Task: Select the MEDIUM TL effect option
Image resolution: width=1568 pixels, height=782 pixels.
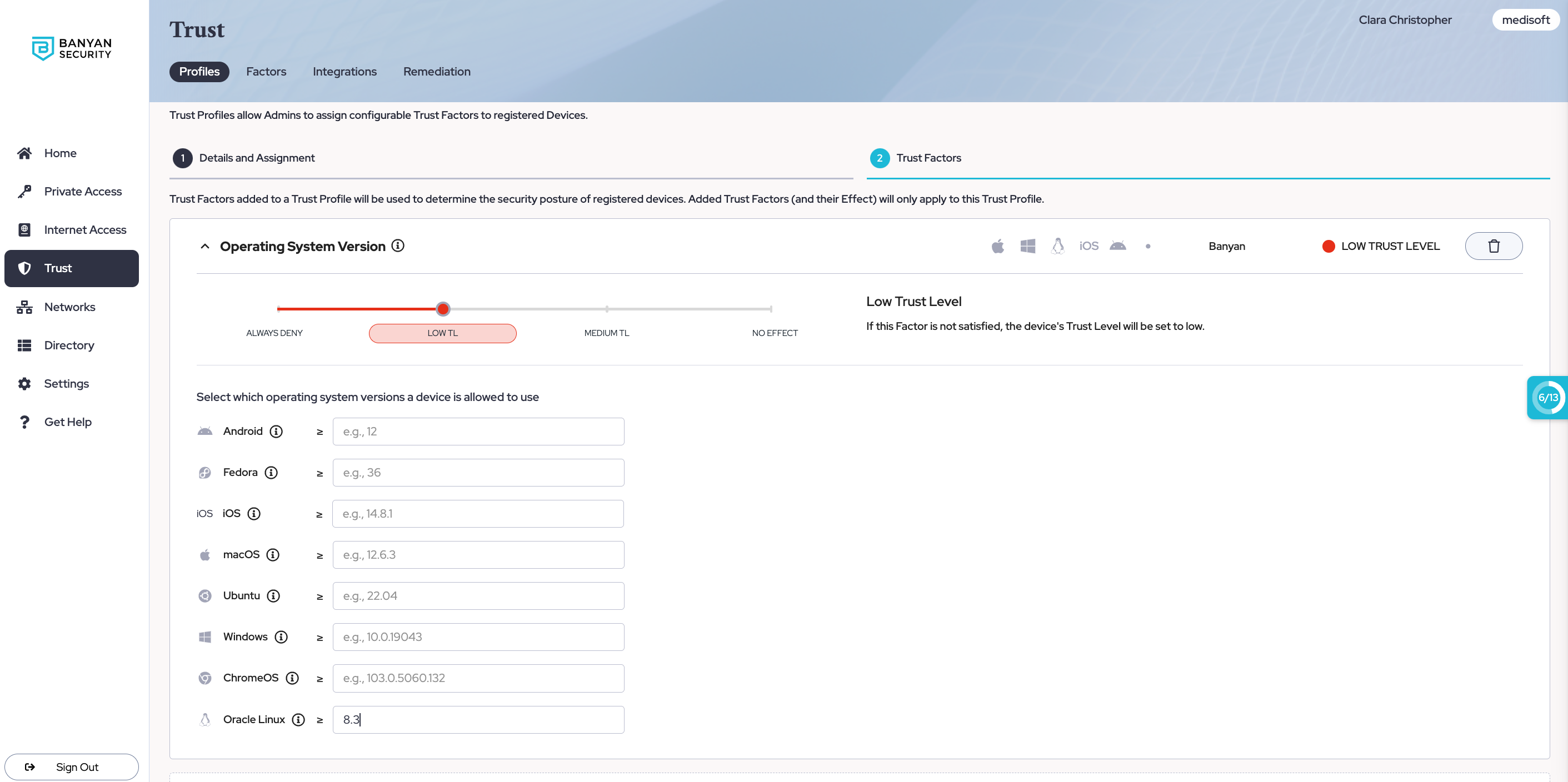Action: 606,333
